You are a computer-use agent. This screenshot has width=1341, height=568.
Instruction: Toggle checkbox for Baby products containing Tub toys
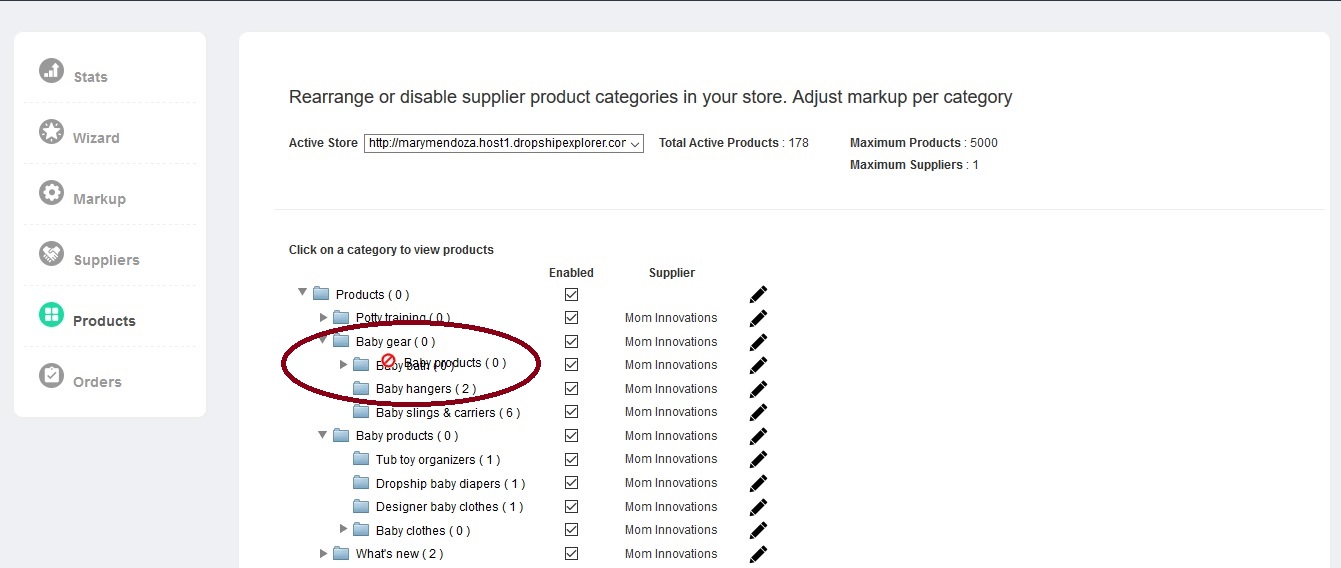point(571,436)
